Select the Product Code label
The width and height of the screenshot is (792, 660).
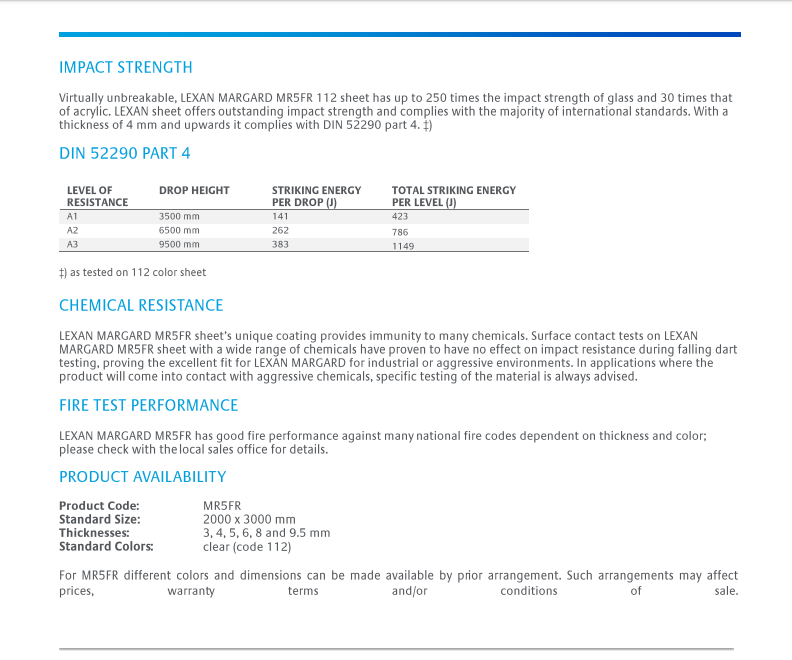pyautogui.click(x=99, y=506)
